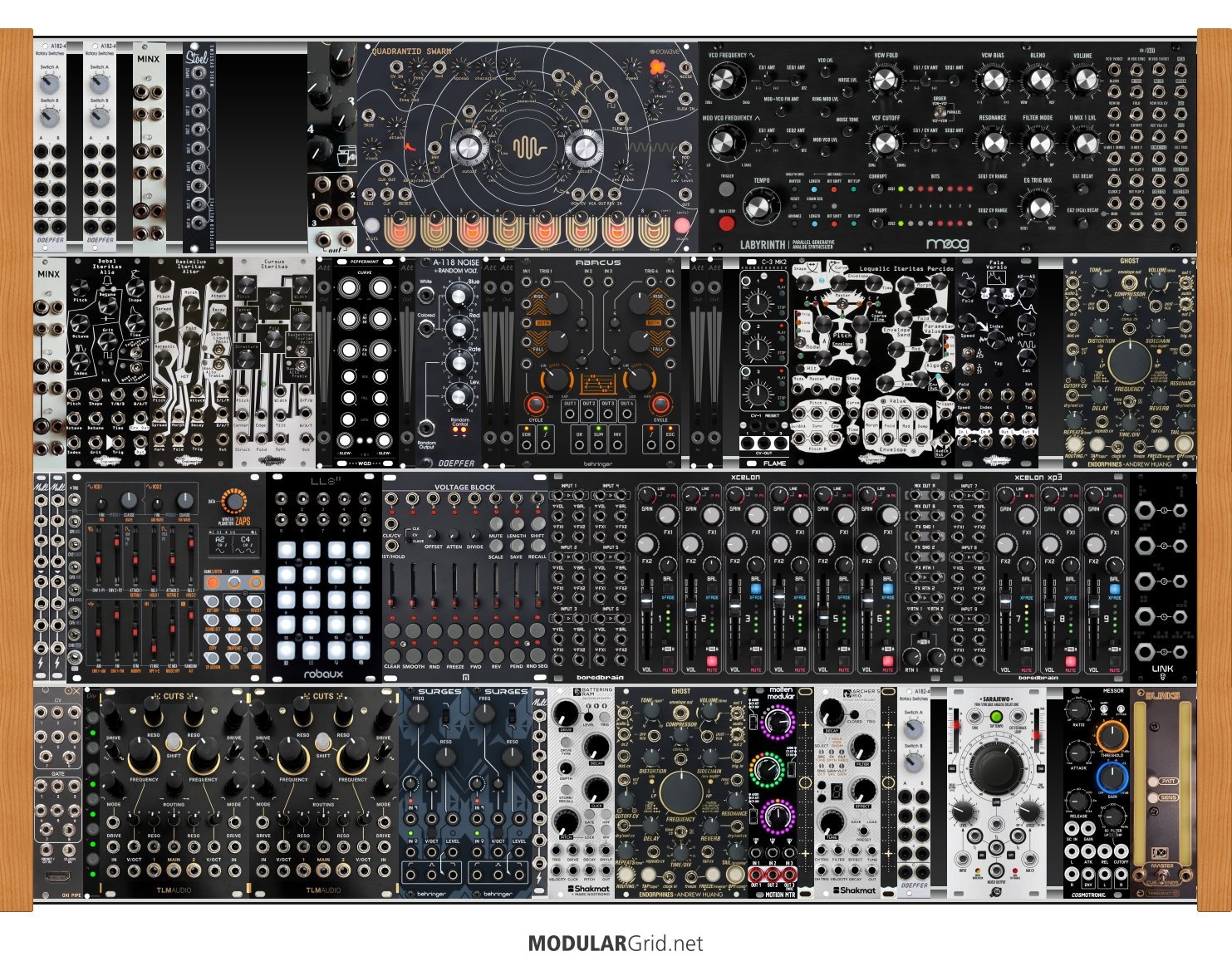
Task: Click the CLEAR button on Voltage Block
Action: click(x=392, y=655)
